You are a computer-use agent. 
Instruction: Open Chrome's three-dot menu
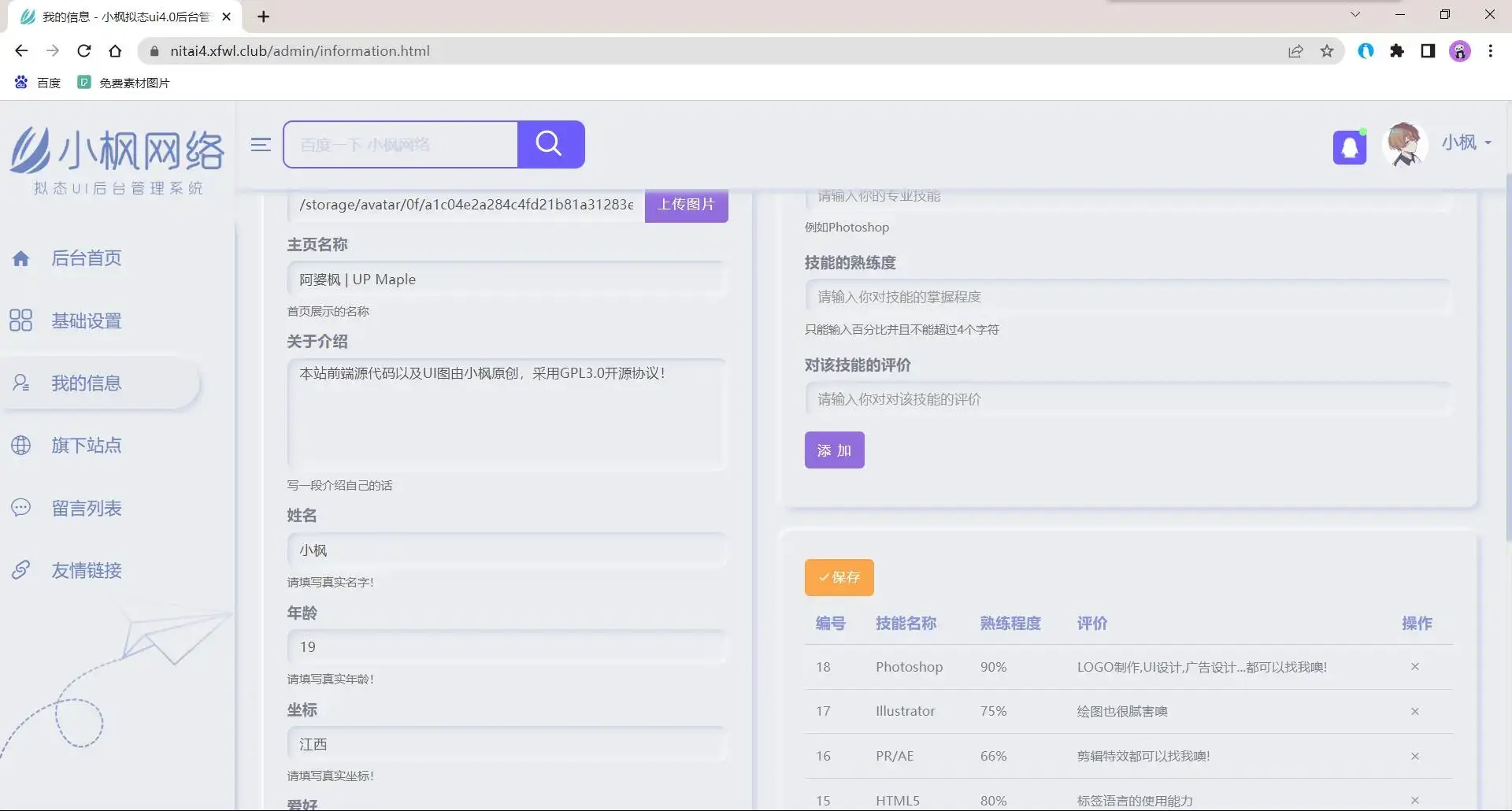[x=1490, y=50]
